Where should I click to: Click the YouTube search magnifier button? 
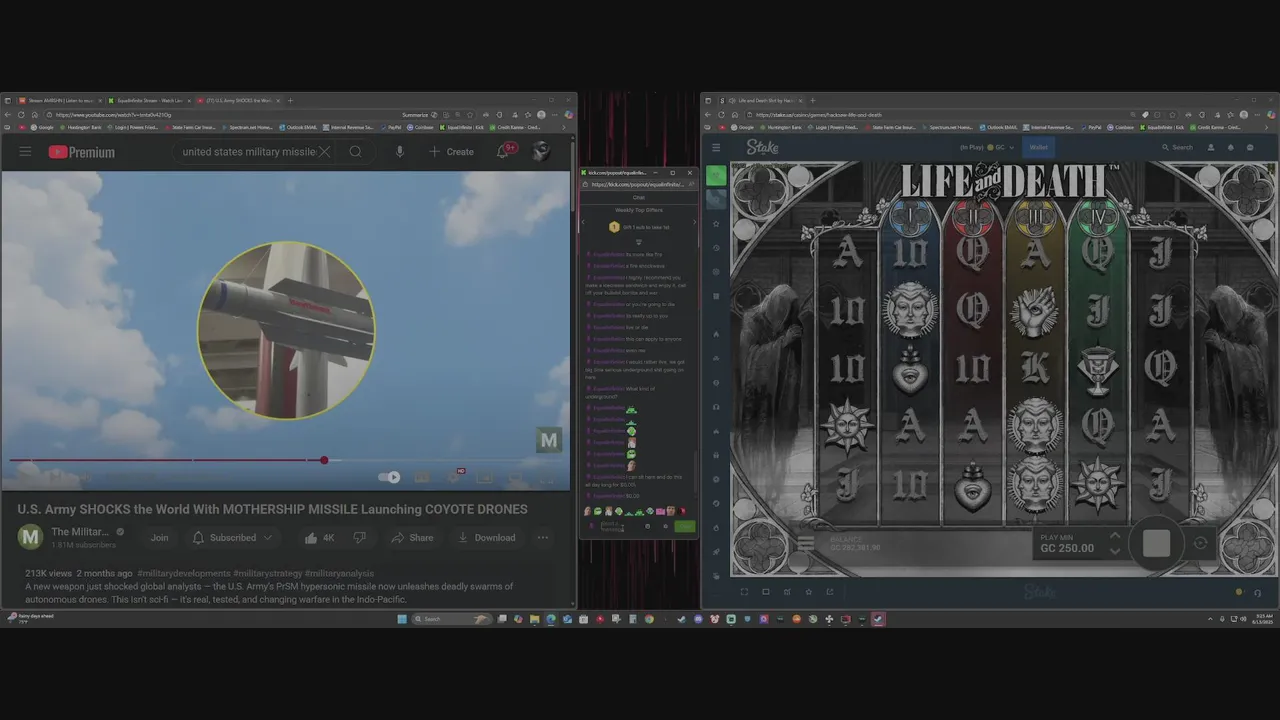[355, 152]
